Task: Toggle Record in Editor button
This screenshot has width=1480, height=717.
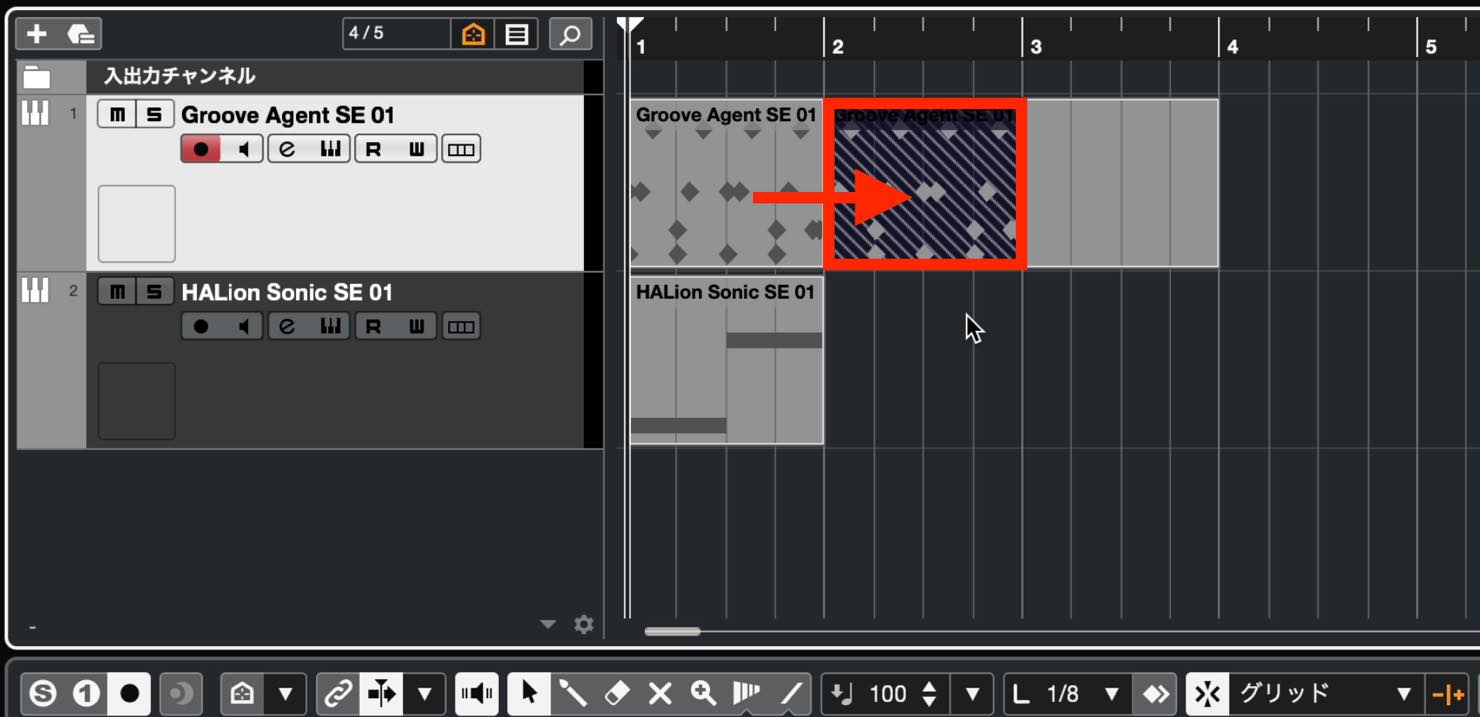Action: [130, 692]
